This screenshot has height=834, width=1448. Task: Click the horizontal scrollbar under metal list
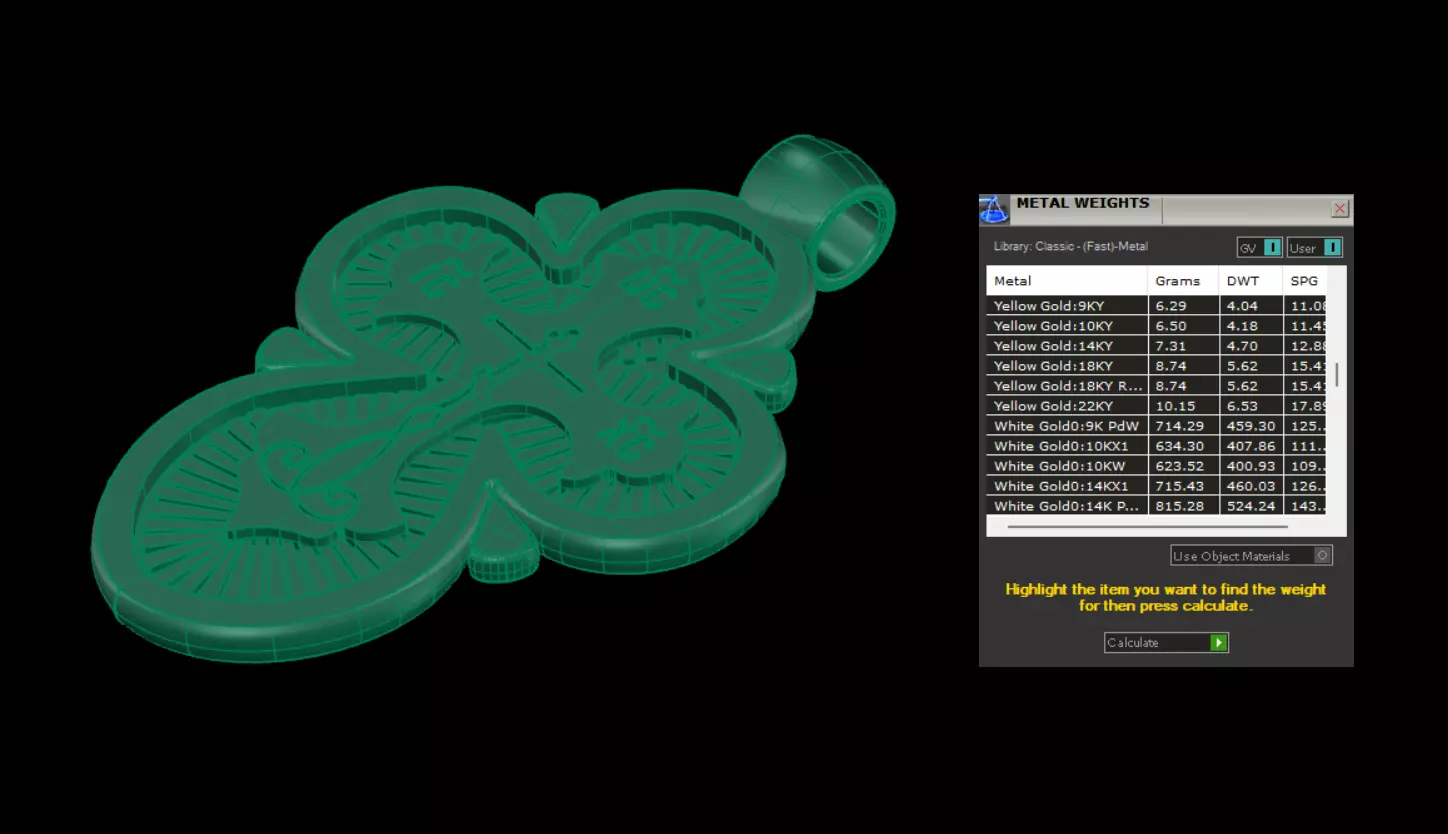click(1147, 526)
